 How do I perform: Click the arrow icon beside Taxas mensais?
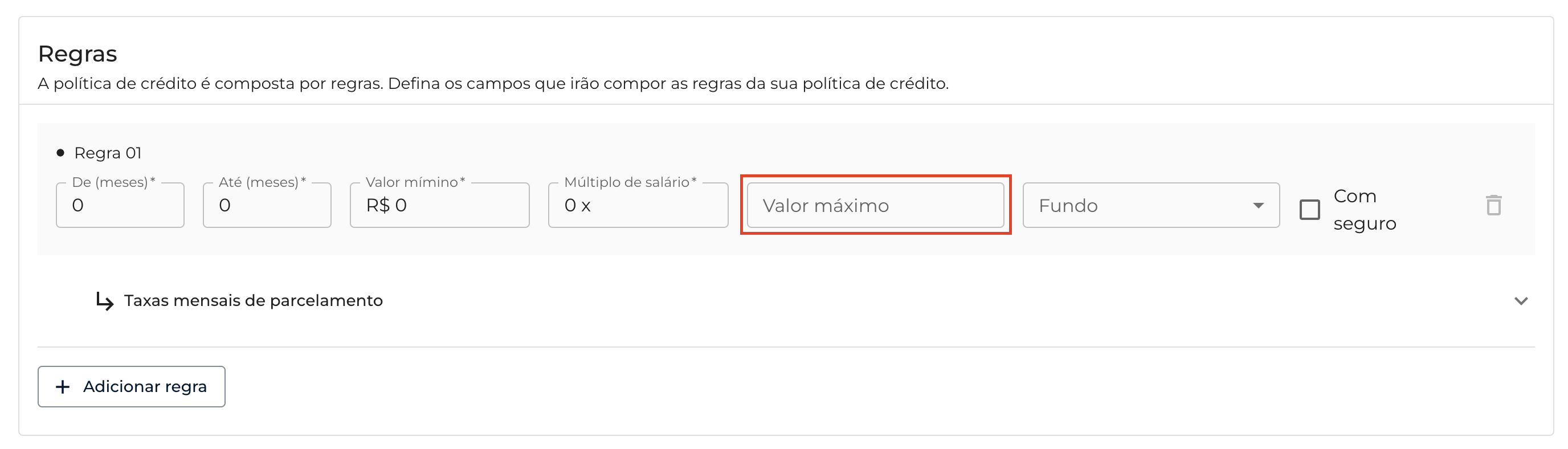coord(105,300)
